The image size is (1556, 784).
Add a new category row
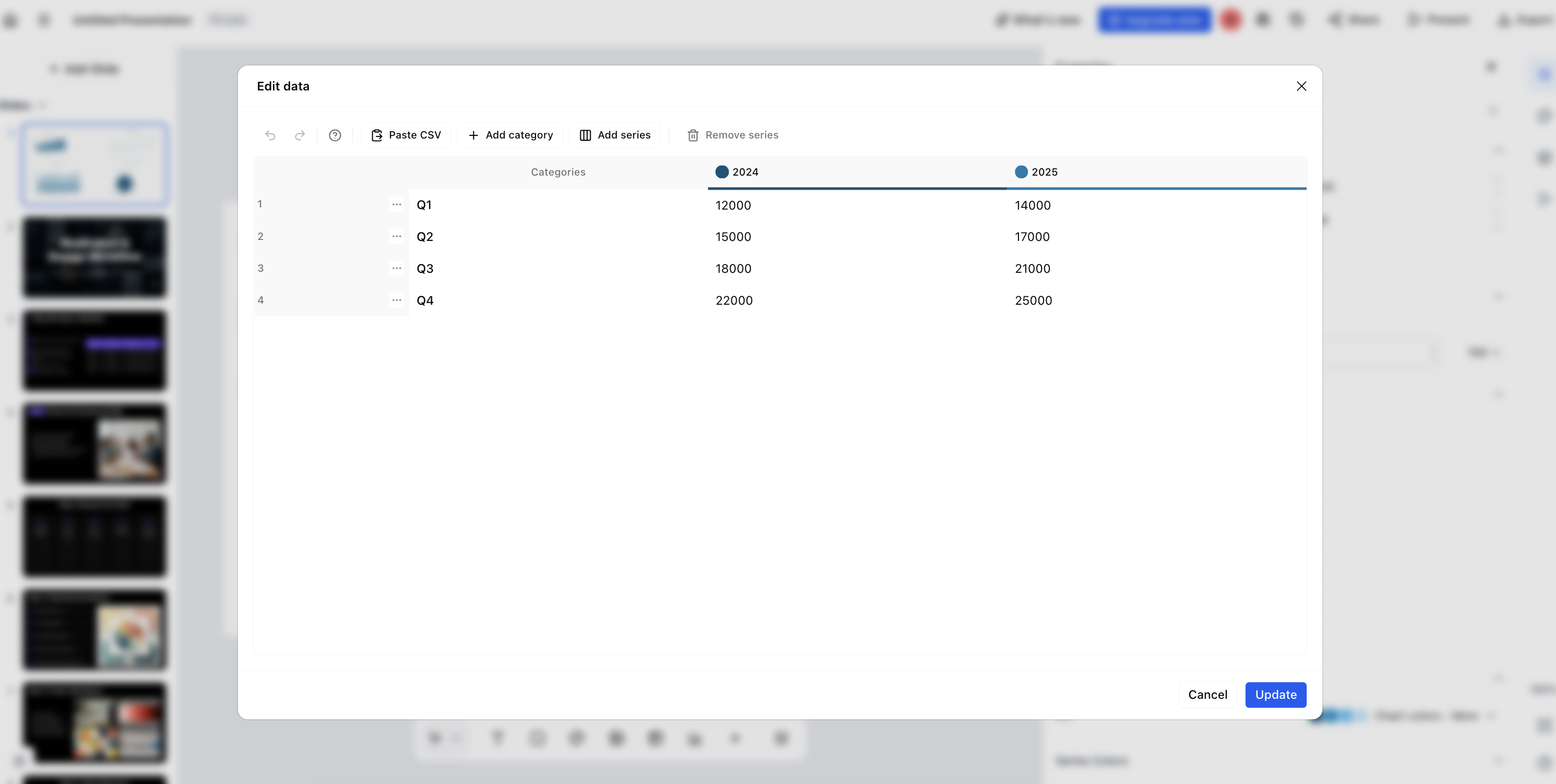tap(510, 135)
